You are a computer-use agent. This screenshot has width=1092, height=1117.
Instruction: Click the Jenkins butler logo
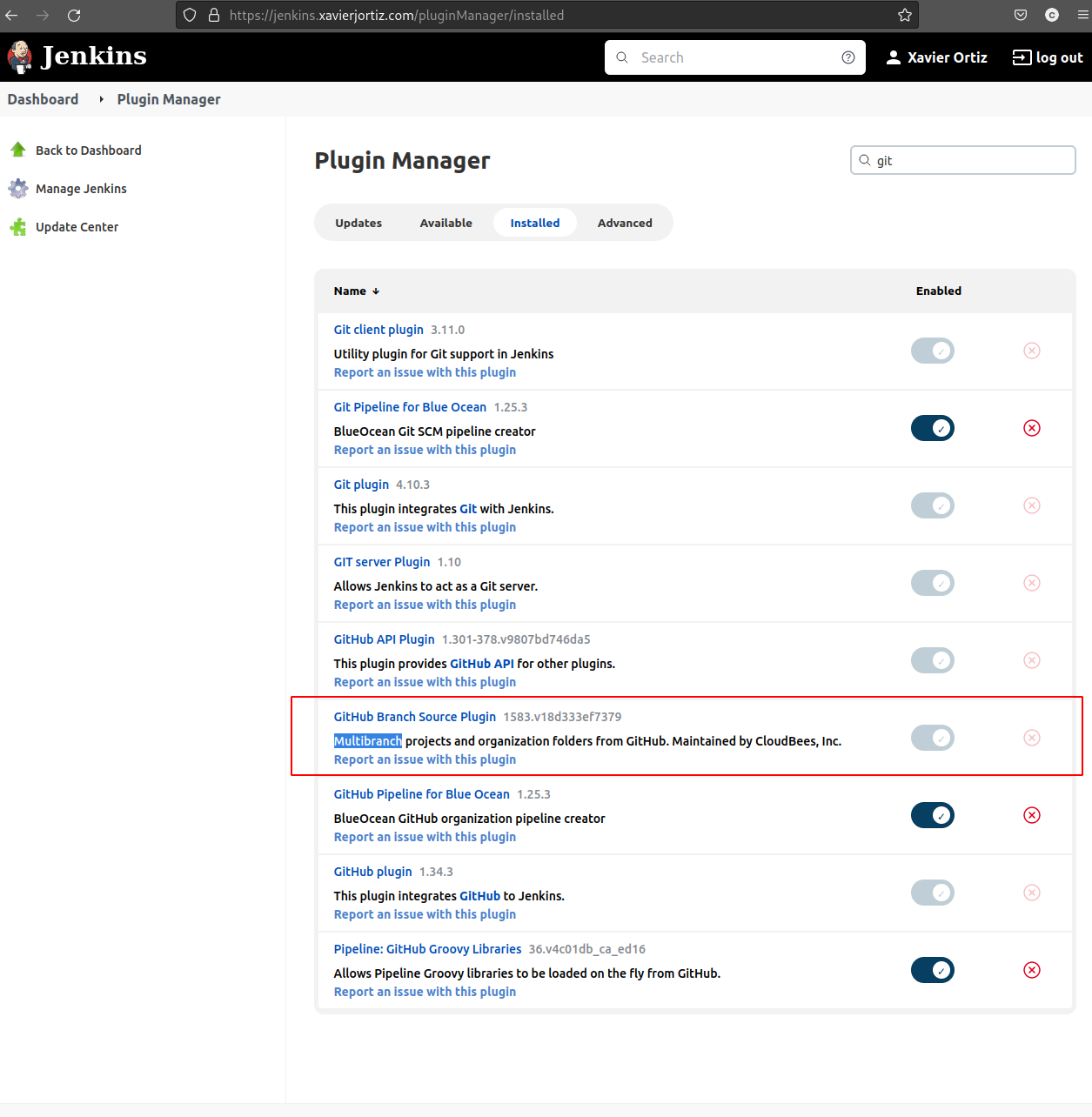(18, 57)
